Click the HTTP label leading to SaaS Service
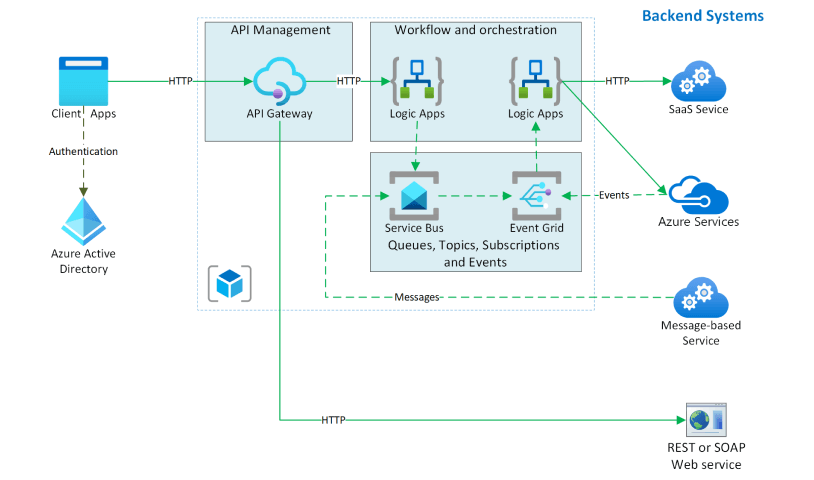This screenshot has height=480, width=814. (617, 81)
